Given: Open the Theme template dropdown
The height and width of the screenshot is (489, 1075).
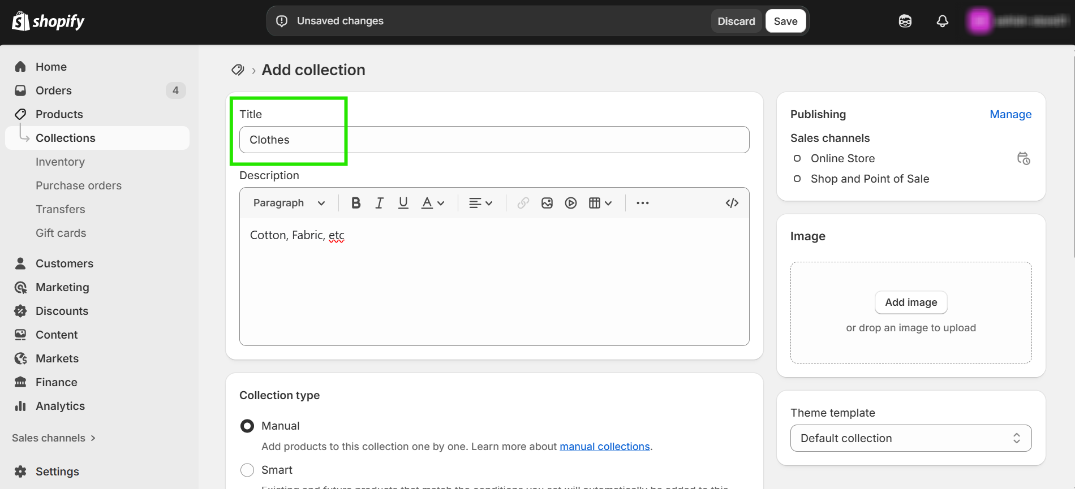Looking at the screenshot, I should (910, 438).
